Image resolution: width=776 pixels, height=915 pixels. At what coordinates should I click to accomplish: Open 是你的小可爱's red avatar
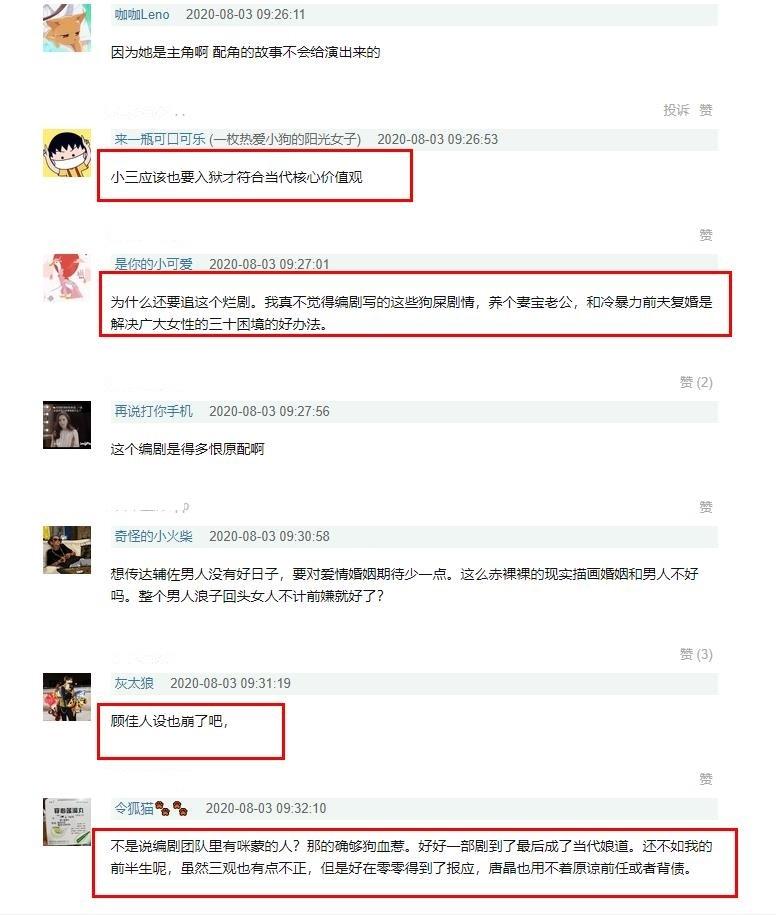(x=67, y=278)
